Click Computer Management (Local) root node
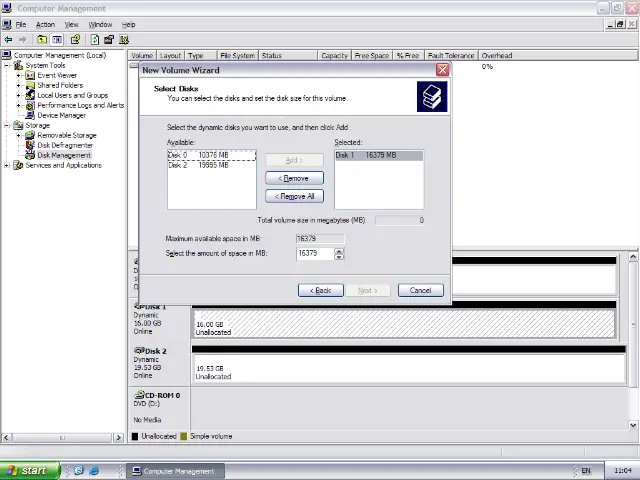 point(60,55)
